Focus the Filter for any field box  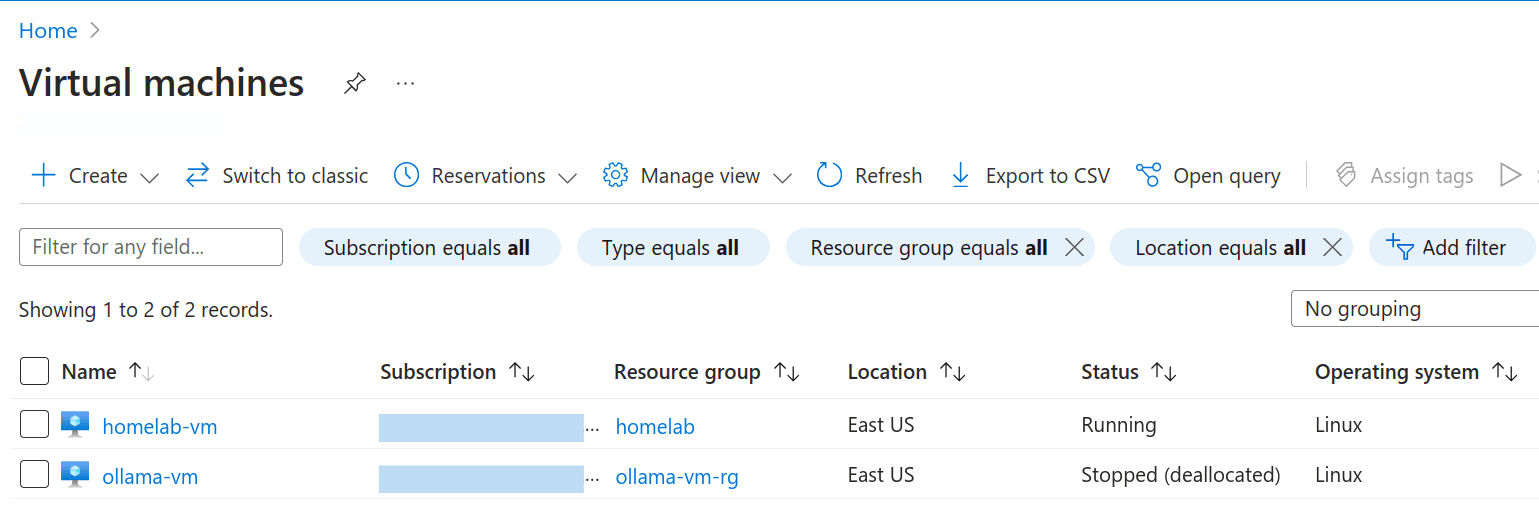(151, 247)
